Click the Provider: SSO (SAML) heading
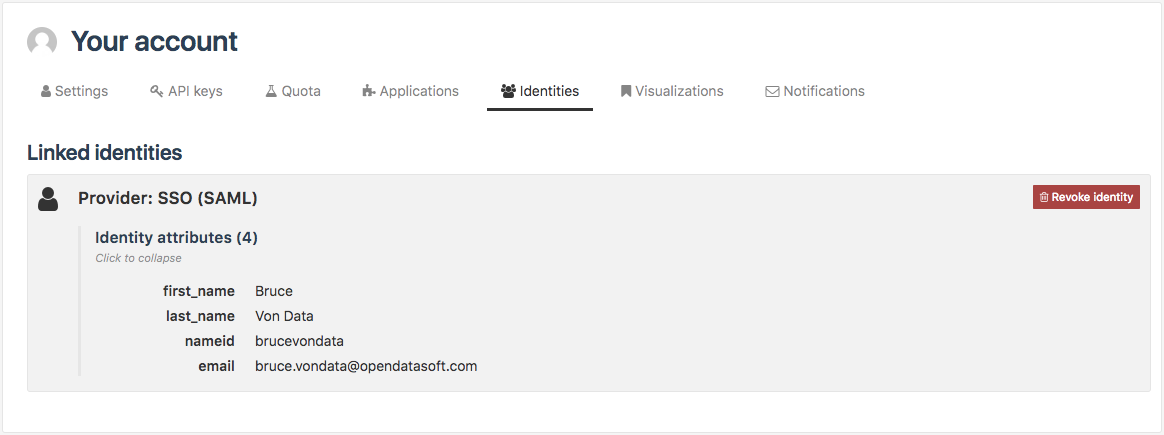The image size is (1164, 435). tap(168, 199)
